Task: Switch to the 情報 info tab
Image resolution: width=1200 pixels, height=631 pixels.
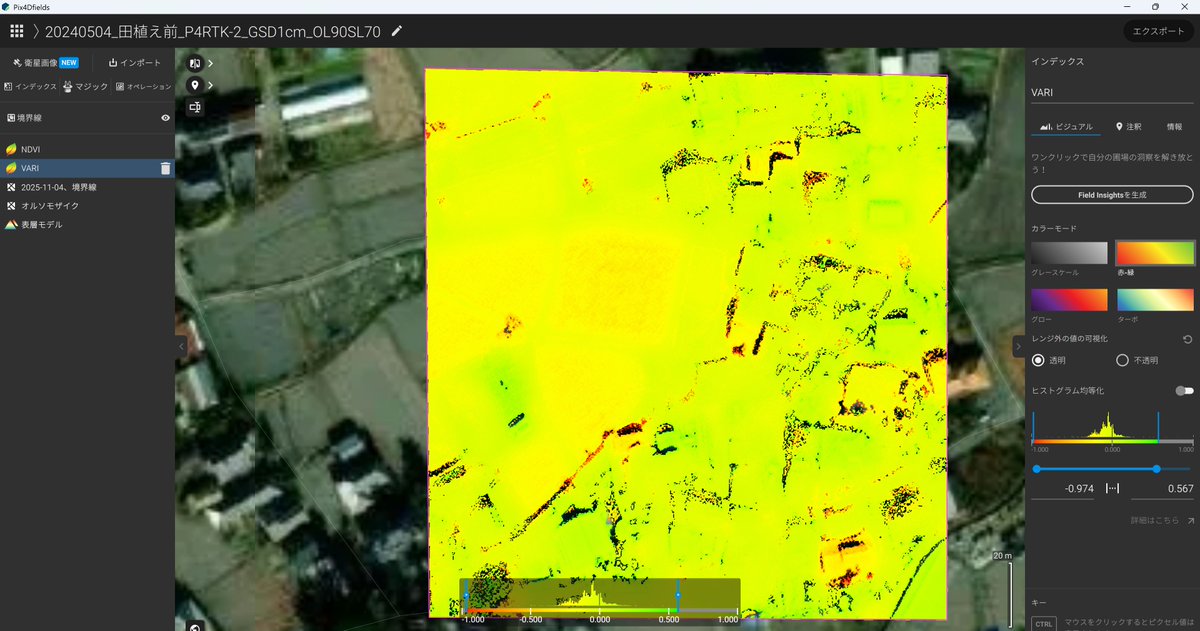Action: click(x=1174, y=127)
